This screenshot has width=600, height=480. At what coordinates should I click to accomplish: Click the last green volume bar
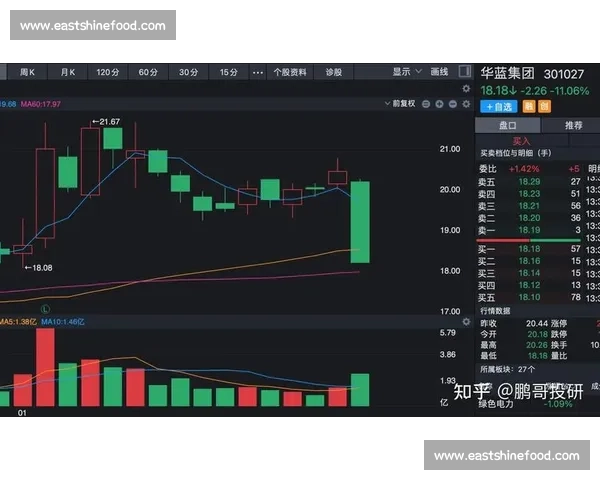(360, 390)
